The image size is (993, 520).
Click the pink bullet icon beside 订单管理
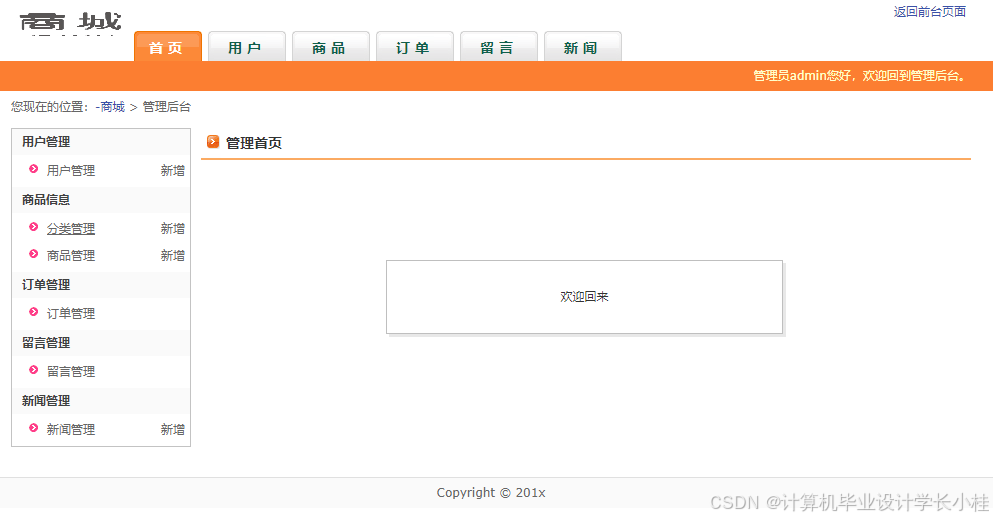[x=34, y=312]
